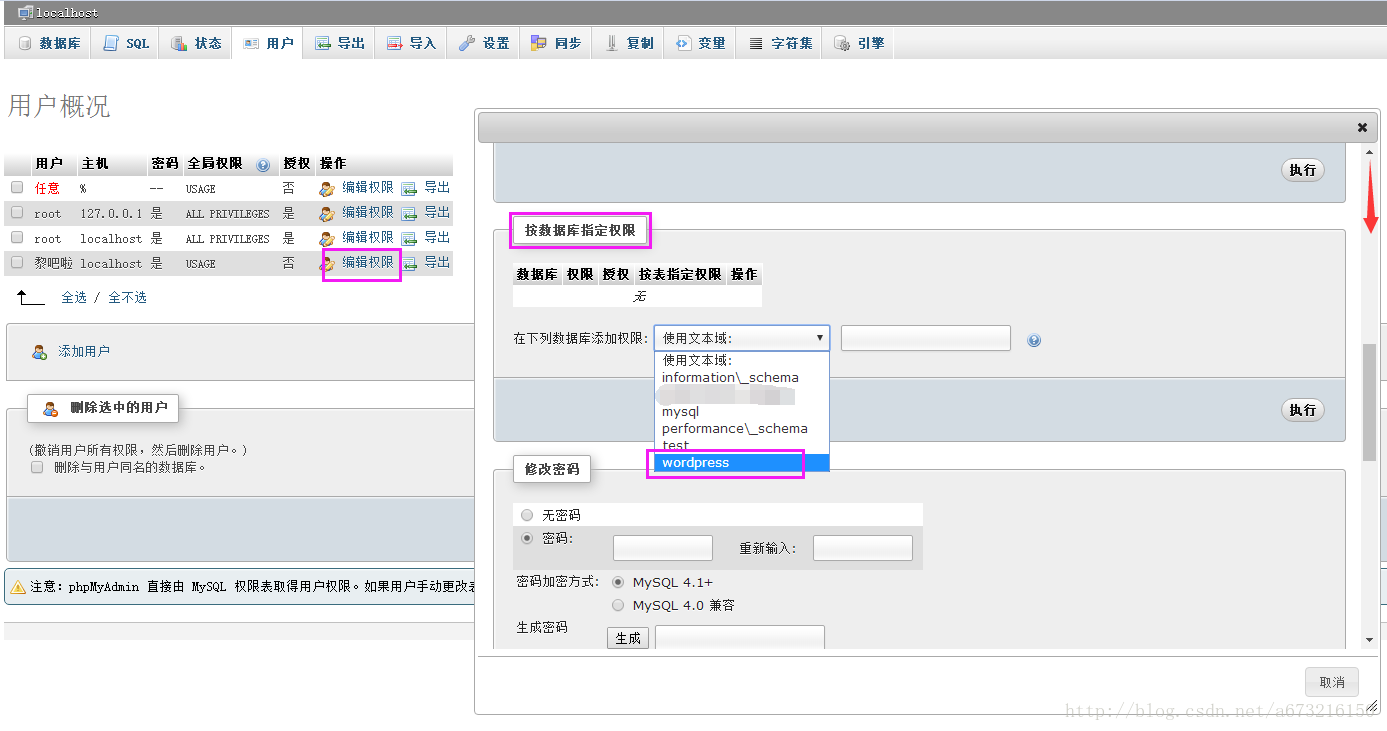Screen dimensions: 1387x731
Task: Click export icon for root 127.0.0.1
Action: click(x=409, y=213)
